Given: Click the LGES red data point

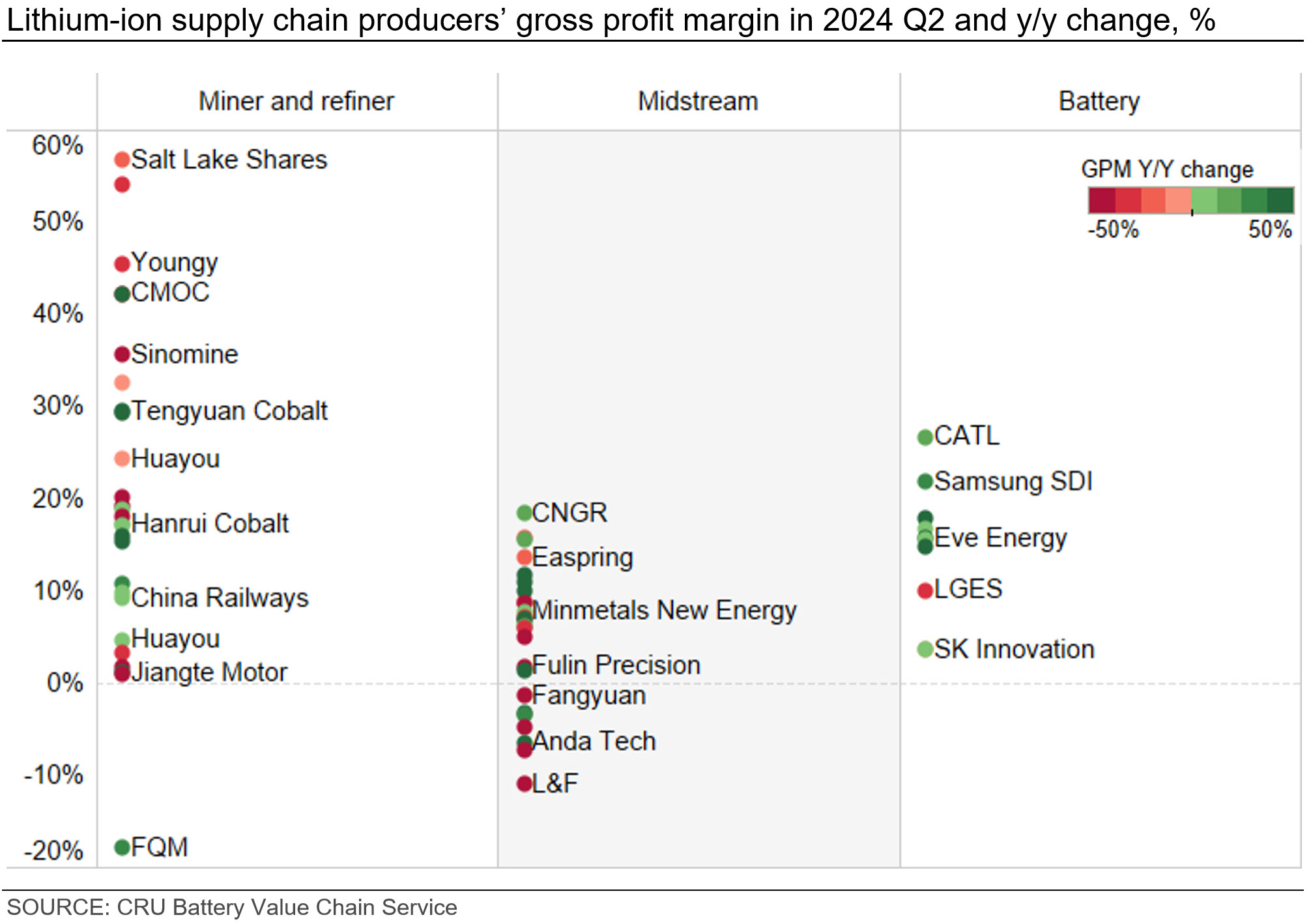Looking at the screenshot, I should coord(925,590).
